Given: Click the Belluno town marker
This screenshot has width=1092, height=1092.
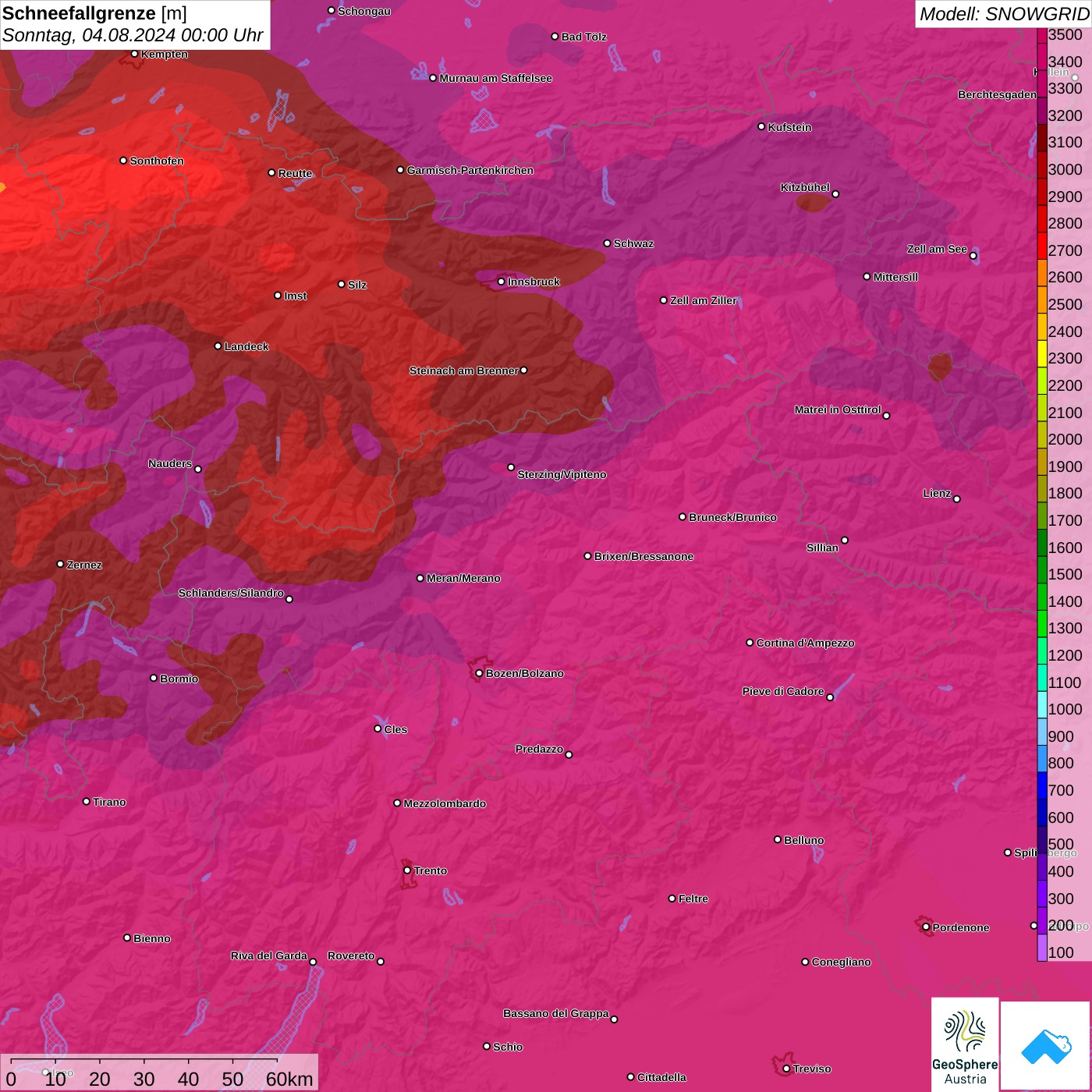Looking at the screenshot, I should click(x=777, y=839).
